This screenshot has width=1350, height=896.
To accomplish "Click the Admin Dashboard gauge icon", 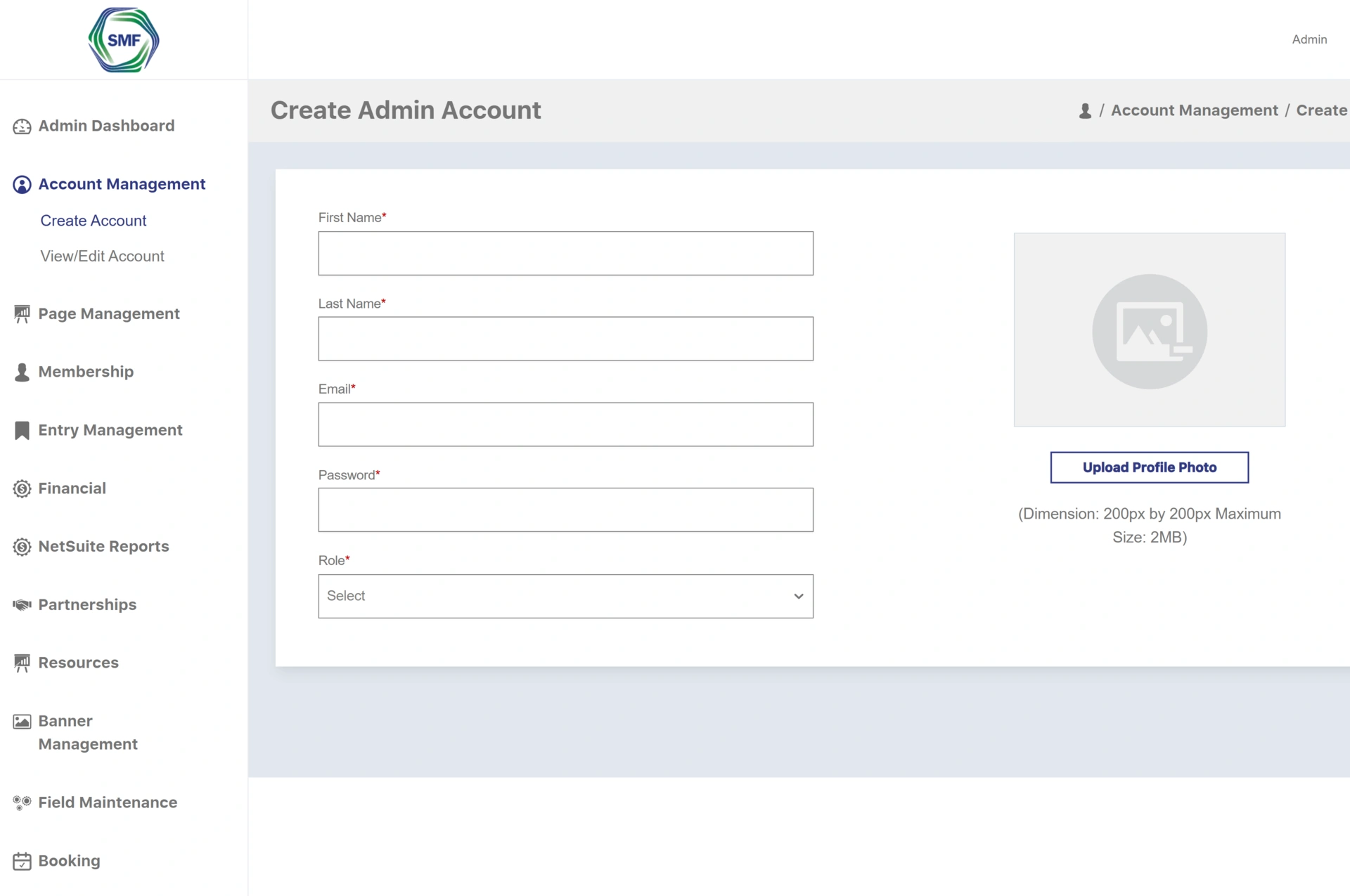I will pyautogui.click(x=22, y=126).
